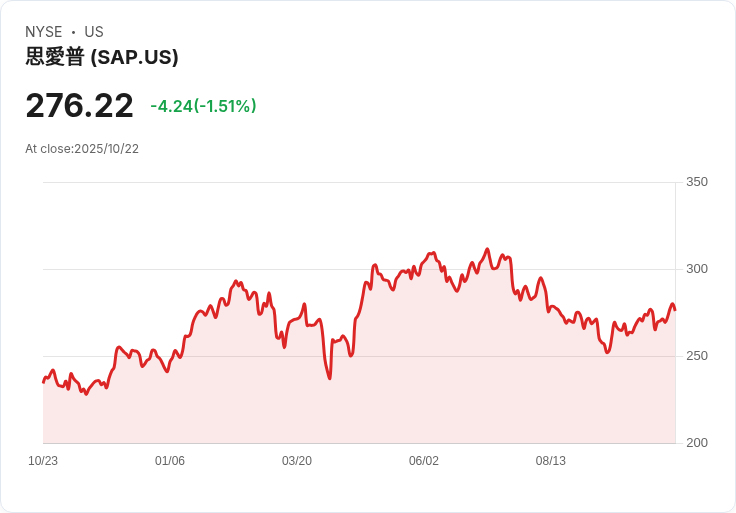Viewport: 736px width, 513px height.
Task: Click the sharp price dip after 03/20
Action: [329, 377]
